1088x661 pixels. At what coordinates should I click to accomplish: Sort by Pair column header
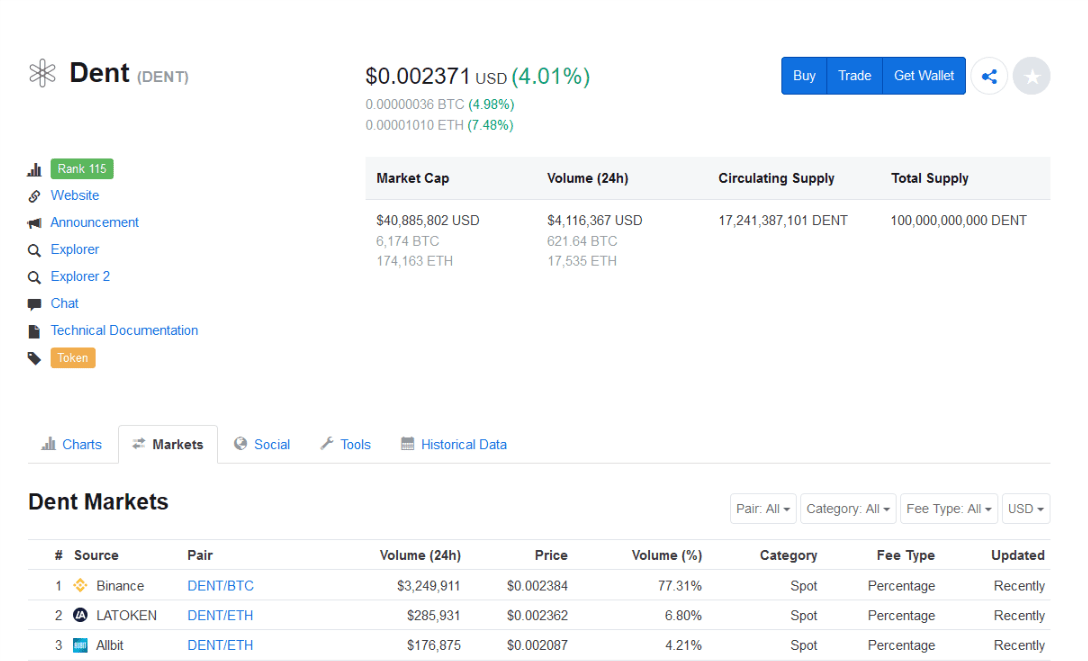coord(200,556)
